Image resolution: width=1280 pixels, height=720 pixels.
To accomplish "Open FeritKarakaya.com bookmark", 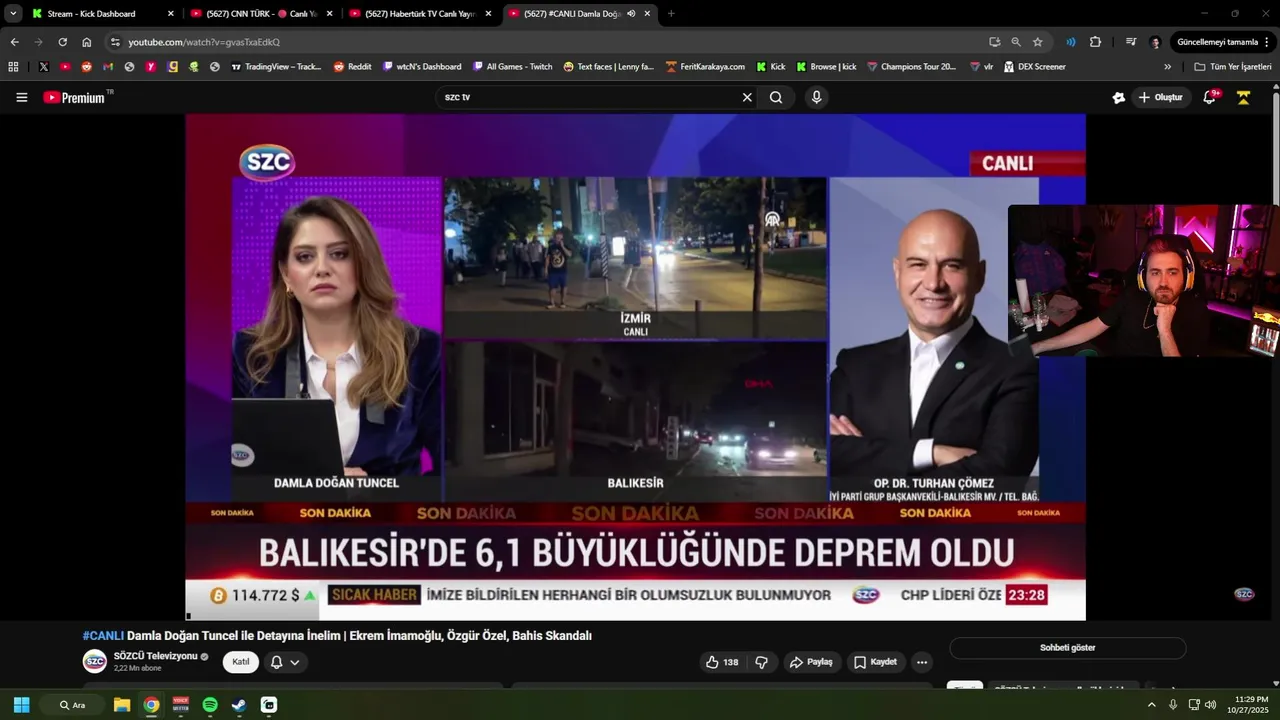I will coord(705,67).
